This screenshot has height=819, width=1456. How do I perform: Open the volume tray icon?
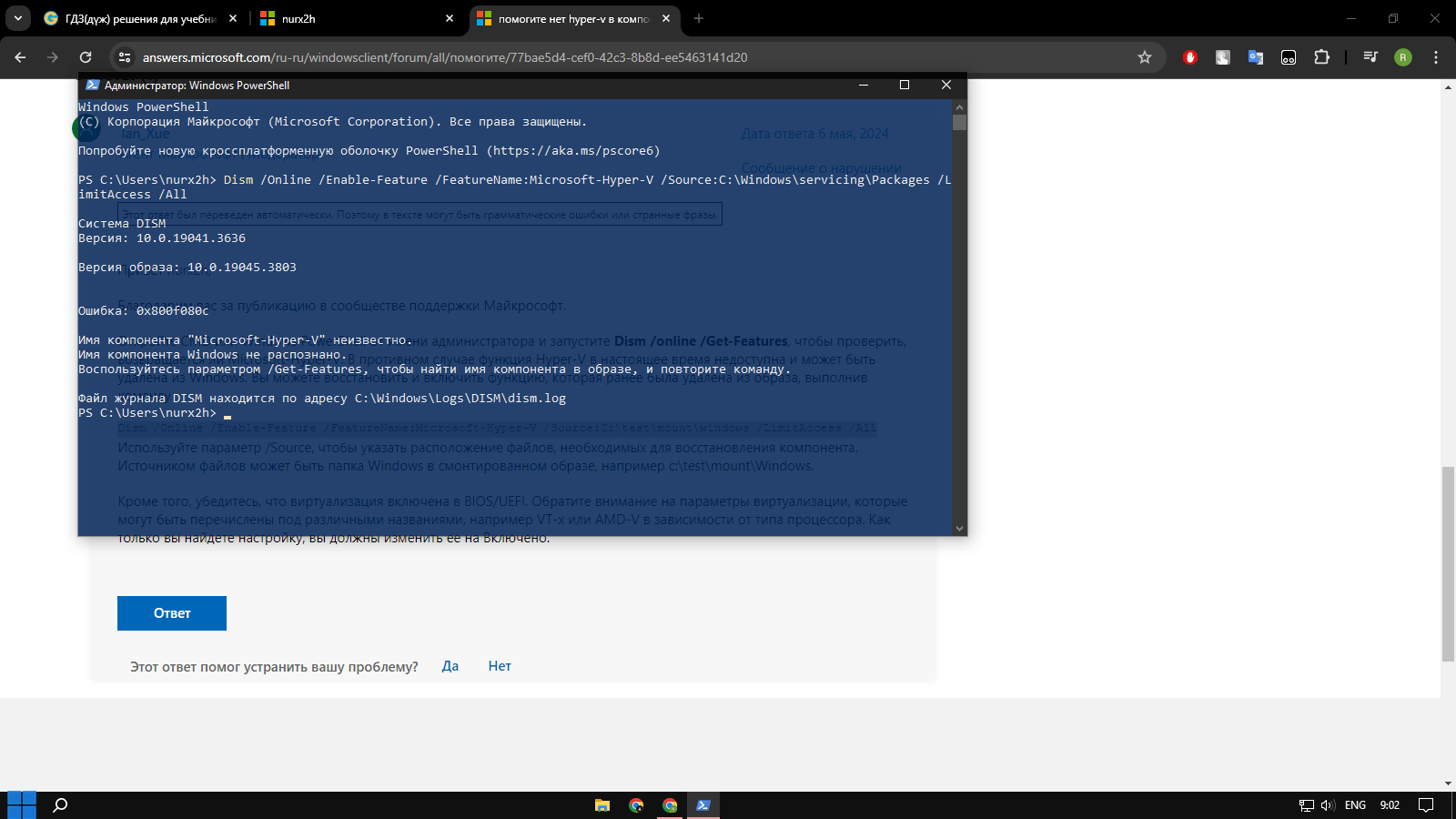coord(1328,805)
